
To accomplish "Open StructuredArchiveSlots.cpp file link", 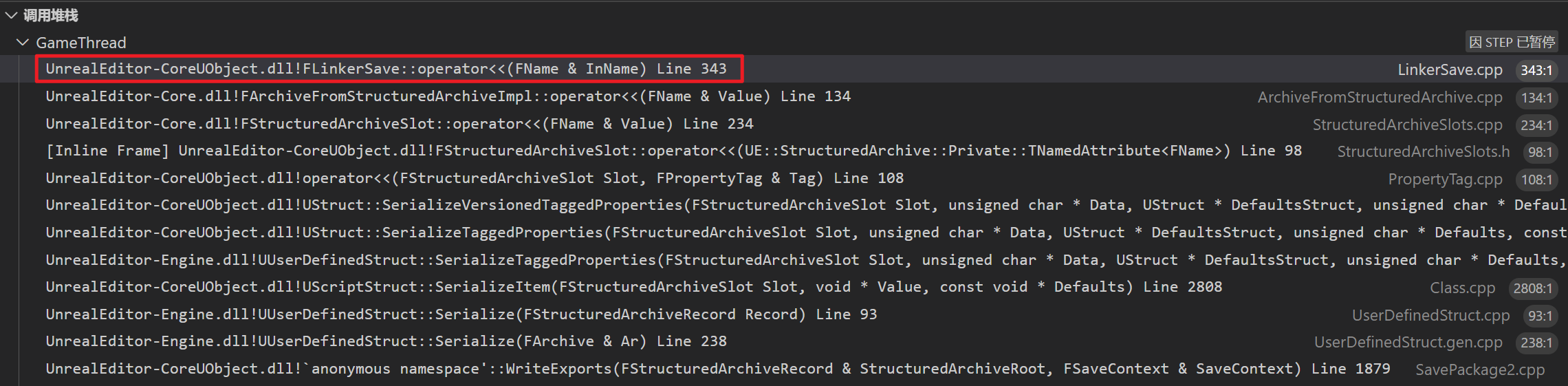I will pos(1406,125).
